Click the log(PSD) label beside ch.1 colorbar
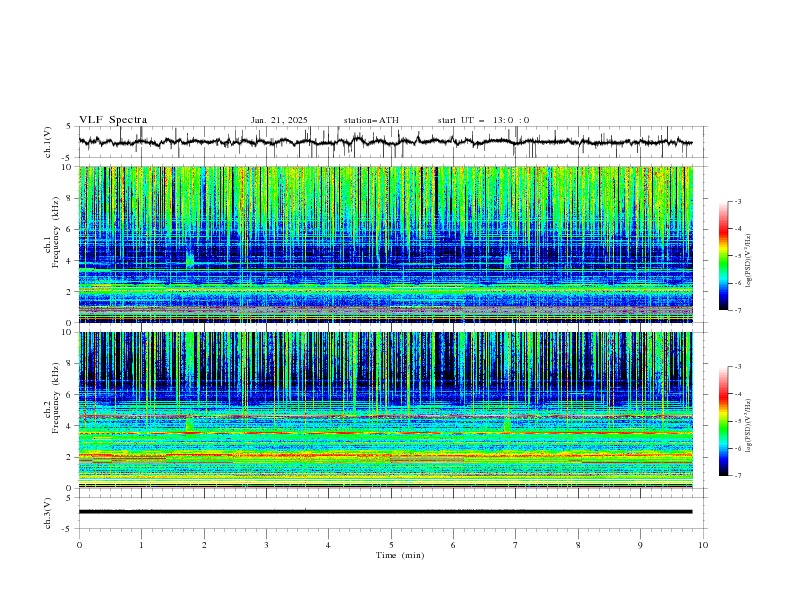This screenshot has height=612, width=792. point(749,261)
